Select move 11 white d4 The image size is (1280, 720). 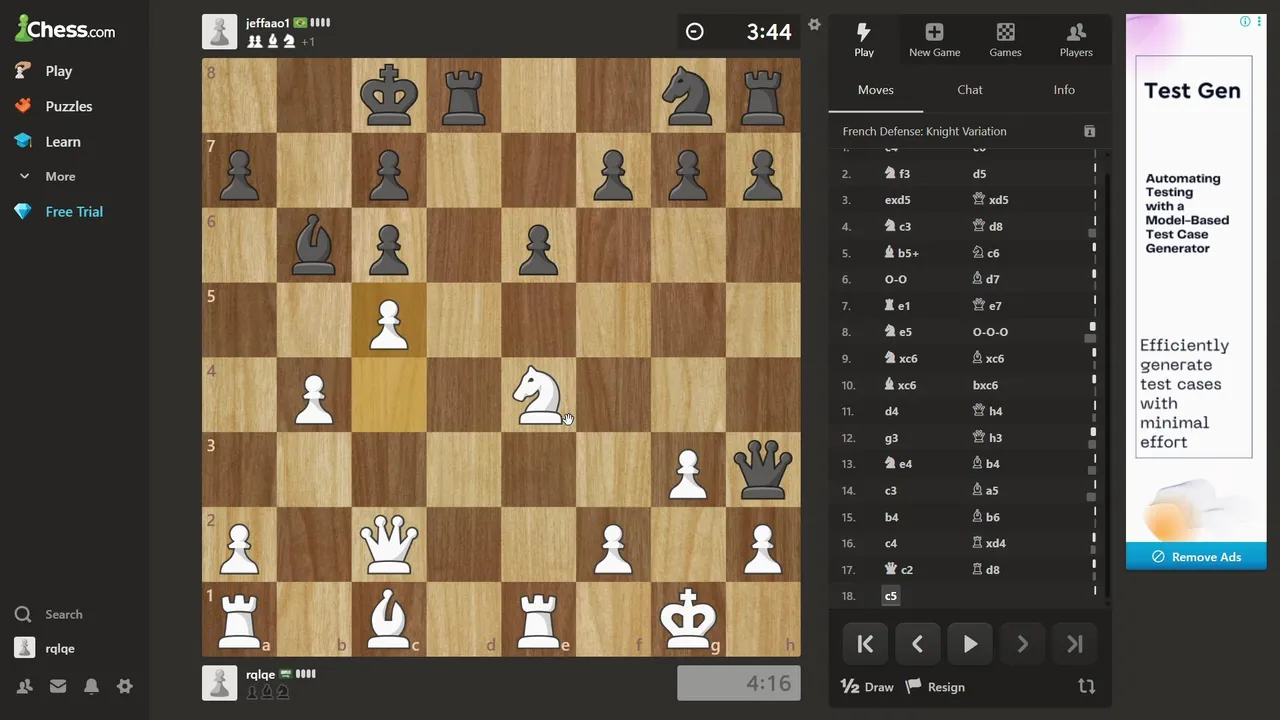point(892,411)
